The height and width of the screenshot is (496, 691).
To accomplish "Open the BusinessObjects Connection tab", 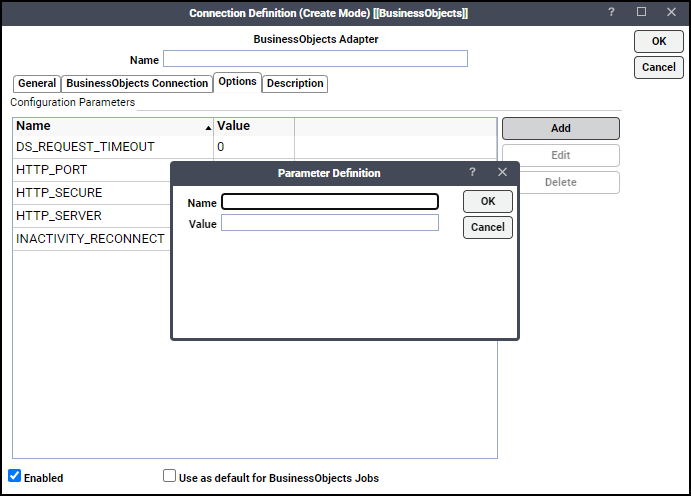I will click(x=137, y=83).
